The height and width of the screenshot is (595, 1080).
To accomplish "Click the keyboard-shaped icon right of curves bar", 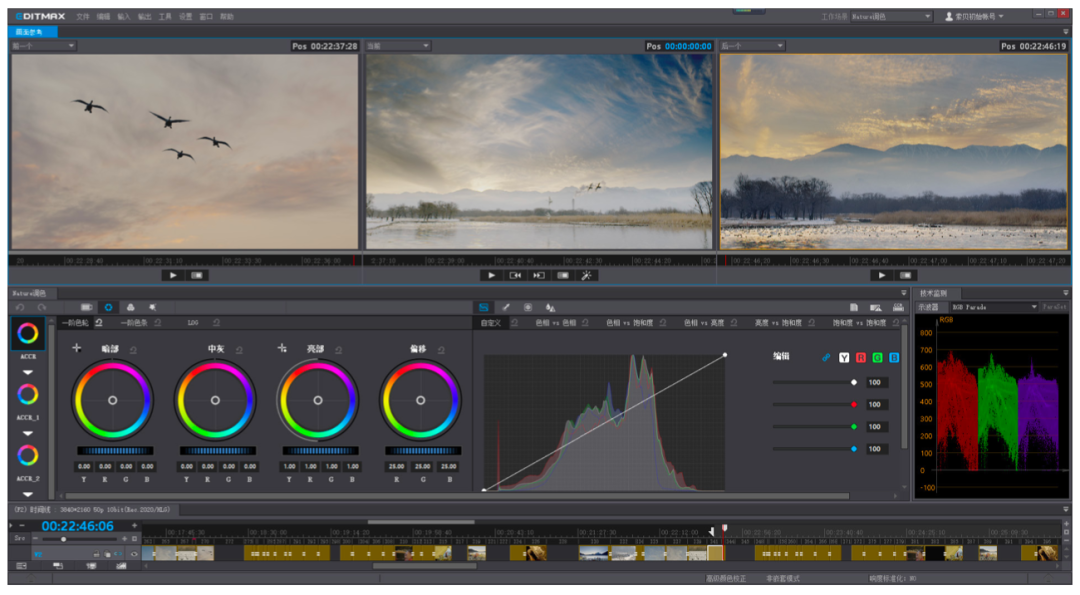I will pyautogui.click(x=898, y=307).
